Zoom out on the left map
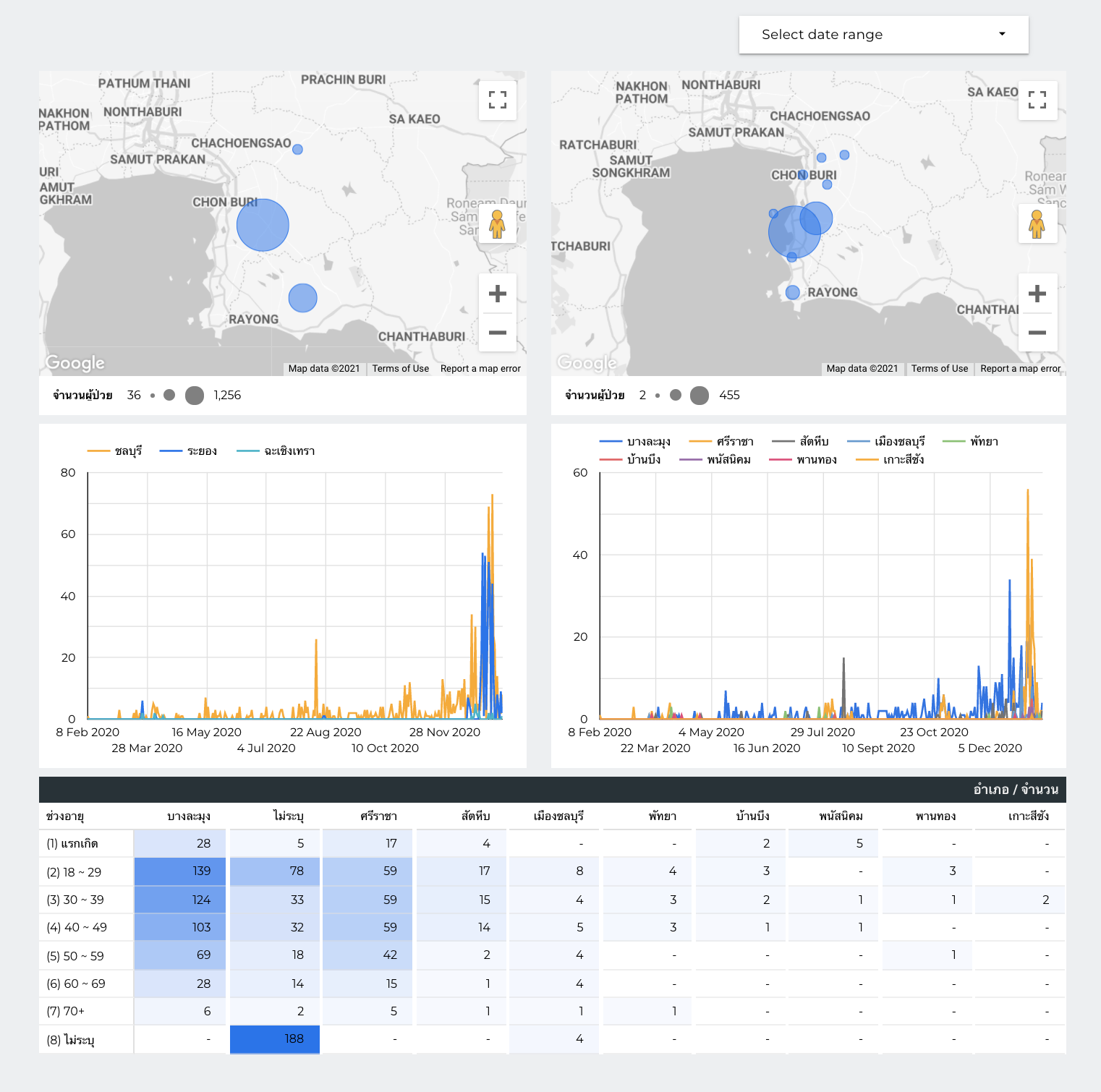Viewport: 1101px width, 1092px height. pos(497,333)
